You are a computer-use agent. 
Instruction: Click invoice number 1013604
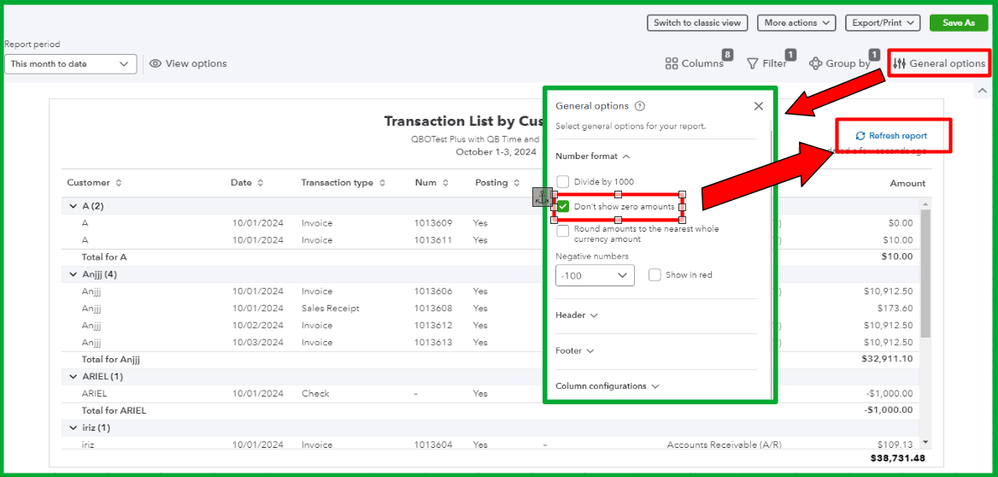pyautogui.click(x=433, y=445)
